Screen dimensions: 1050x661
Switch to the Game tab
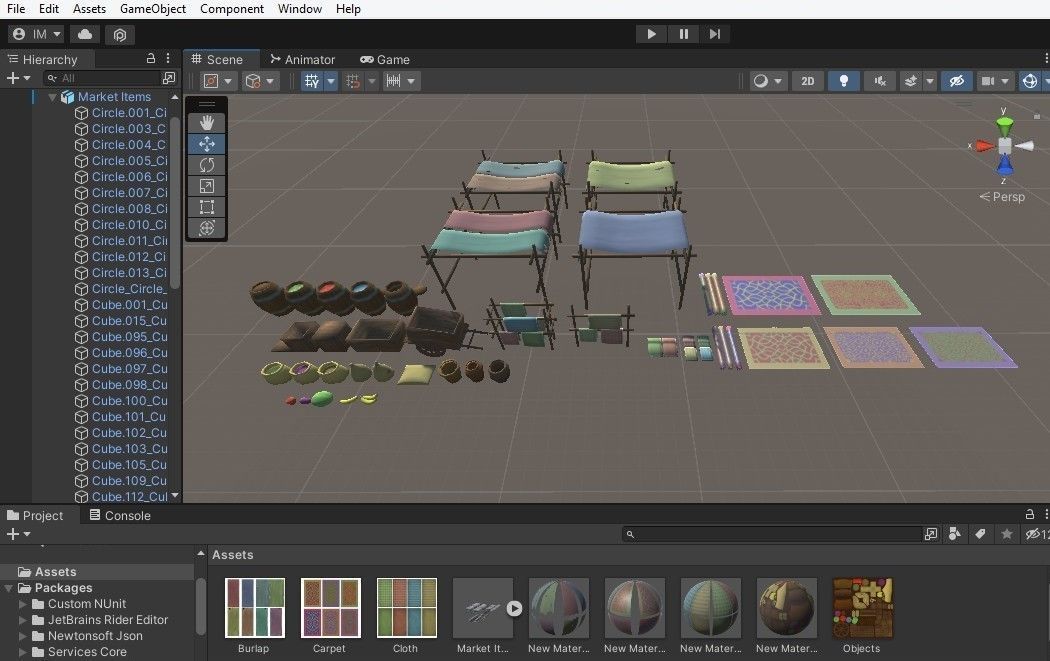[x=385, y=60]
